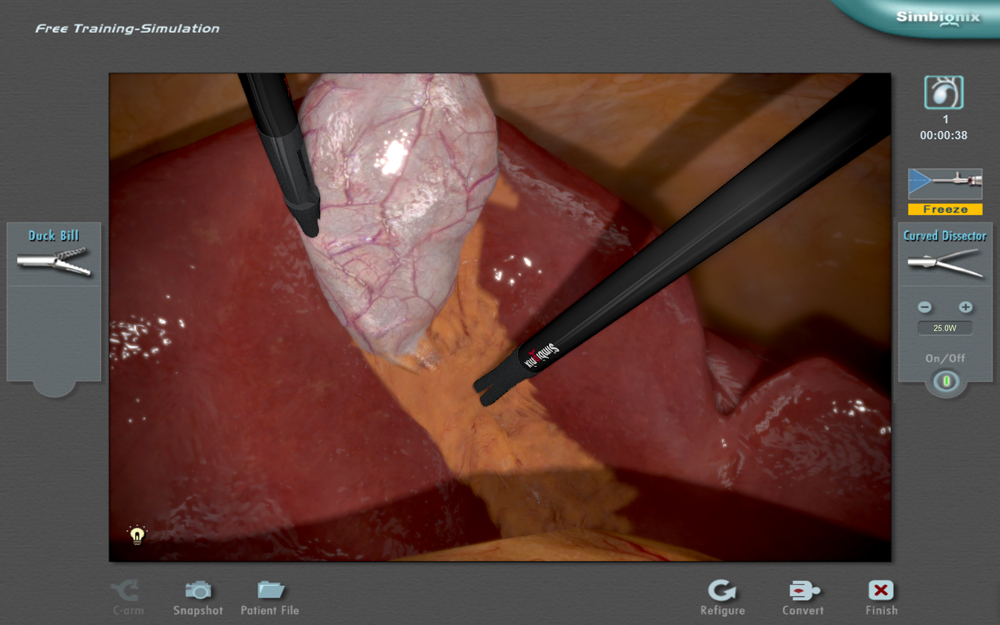
Task: Click the Finish red X icon
Action: point(881,590)
